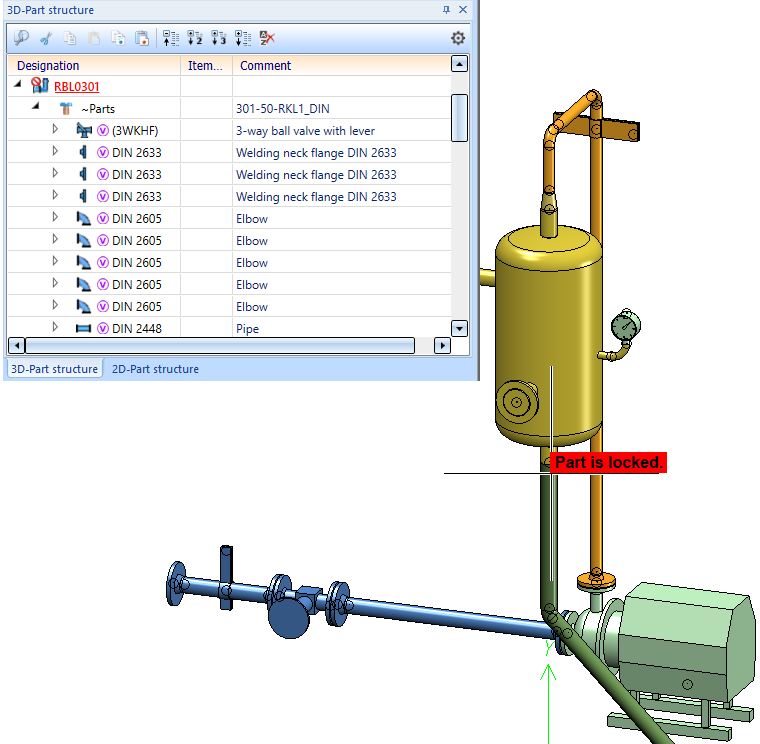760x744 pixels.
Task: Click the ~Parts pipe fitting icon
Action: pos(66,108)
